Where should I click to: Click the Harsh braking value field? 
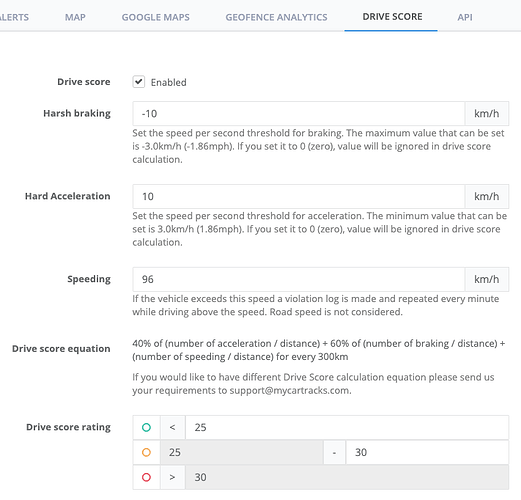pos(299,114)
